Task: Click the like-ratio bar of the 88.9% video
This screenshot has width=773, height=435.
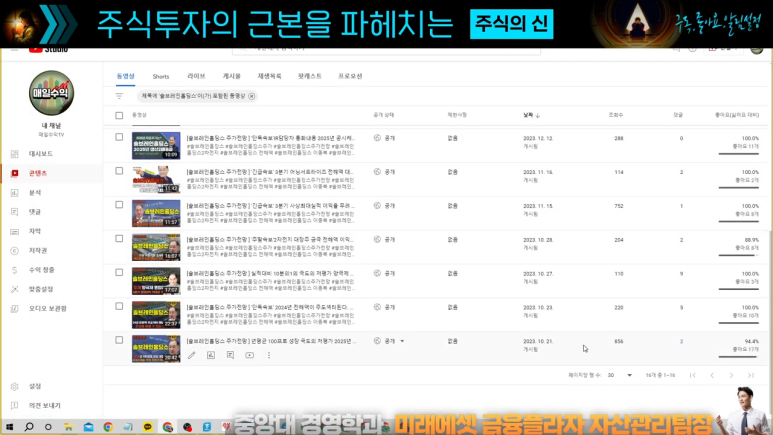Action: point(738,255)
